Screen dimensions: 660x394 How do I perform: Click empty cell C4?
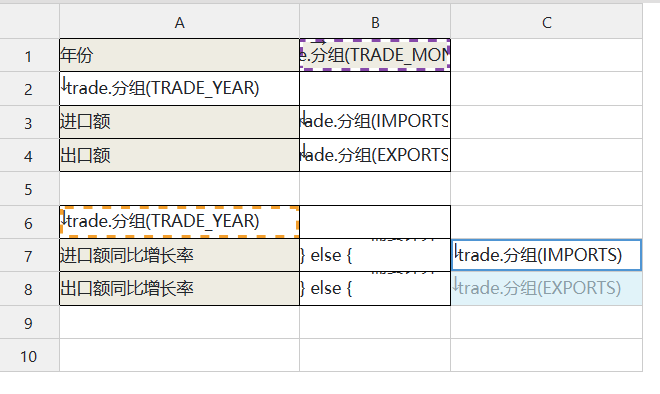546,155
